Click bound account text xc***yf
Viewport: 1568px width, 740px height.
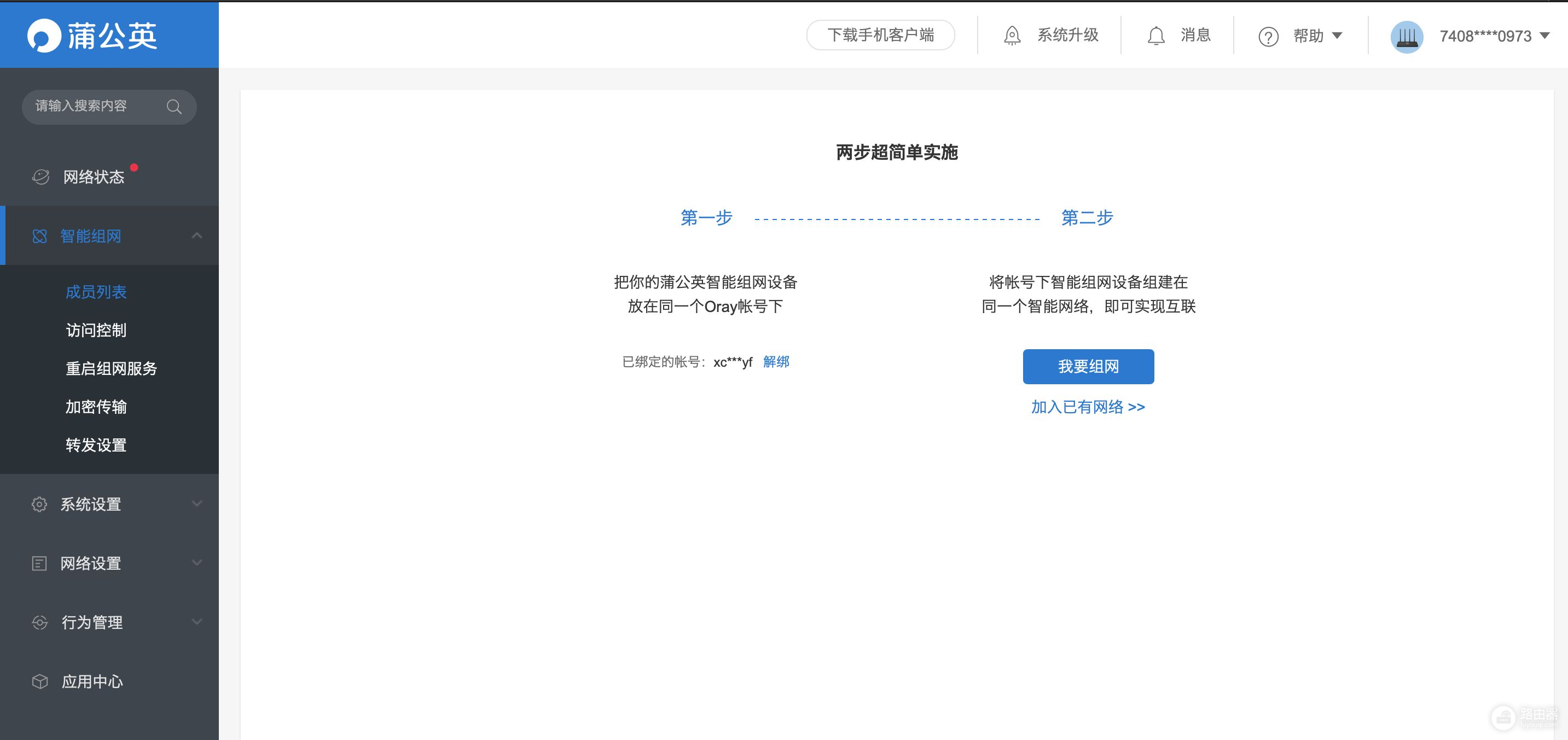(733, 362)
